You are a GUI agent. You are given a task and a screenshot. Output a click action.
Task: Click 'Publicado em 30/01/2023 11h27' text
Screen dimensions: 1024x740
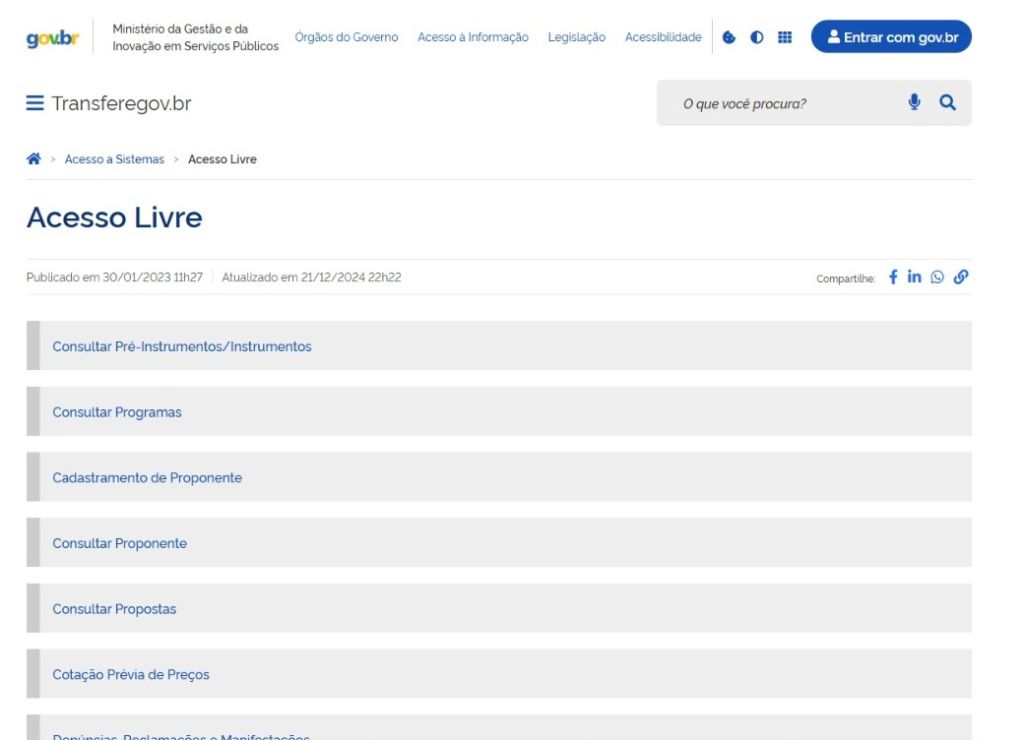(x=114, y=277)
